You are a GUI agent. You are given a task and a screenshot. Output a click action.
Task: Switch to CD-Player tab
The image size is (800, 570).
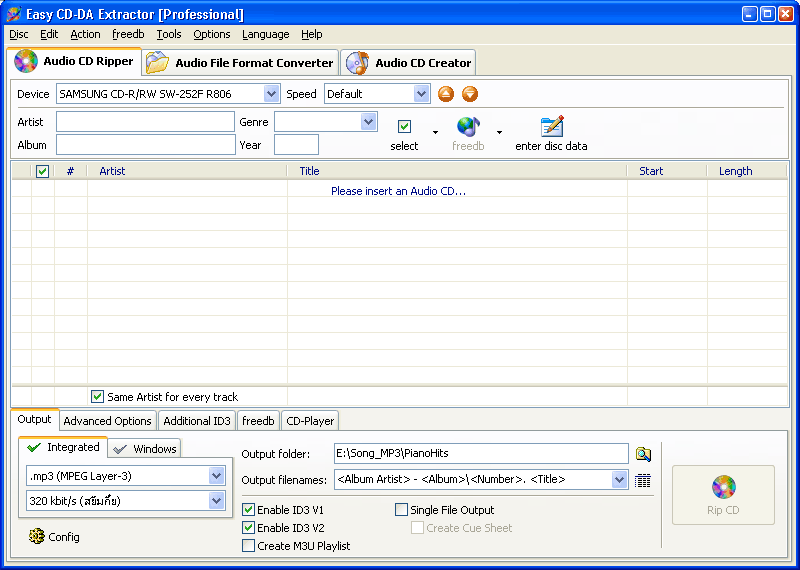(x=310, y=421)
